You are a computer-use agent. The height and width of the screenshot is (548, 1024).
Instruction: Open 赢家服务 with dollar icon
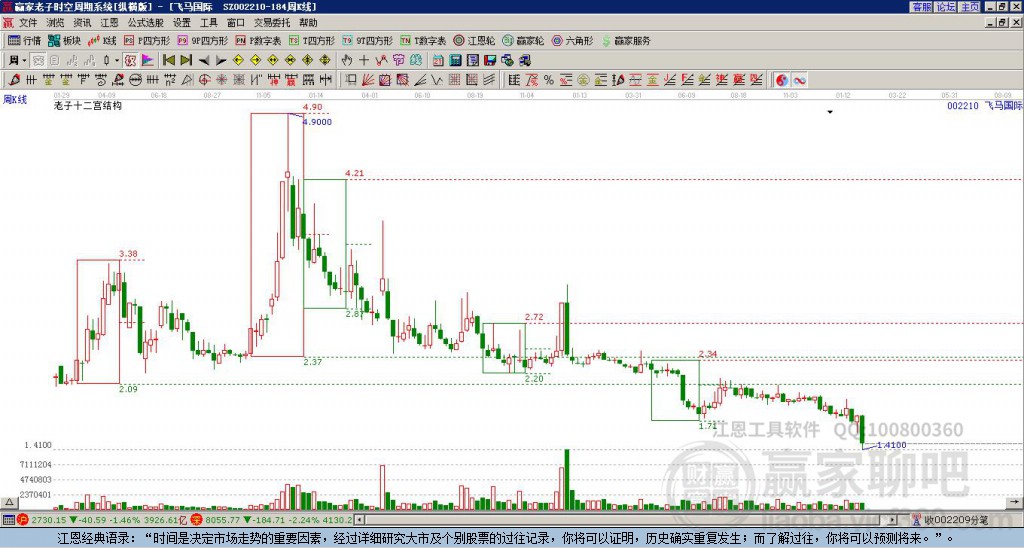(x=626, y=40)
